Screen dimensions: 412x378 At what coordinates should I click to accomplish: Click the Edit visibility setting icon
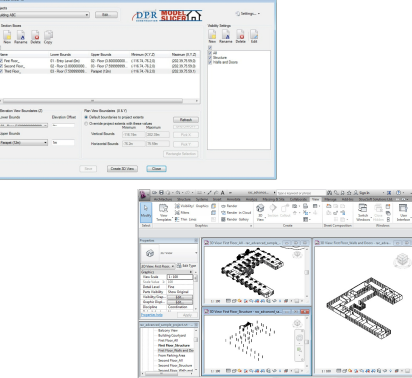click(254, 36)
